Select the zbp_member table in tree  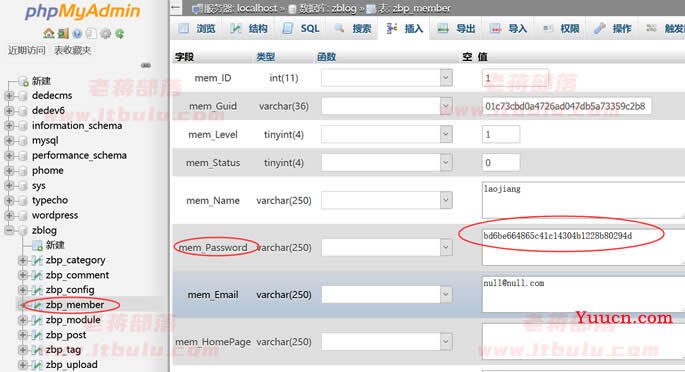[75, 305]
